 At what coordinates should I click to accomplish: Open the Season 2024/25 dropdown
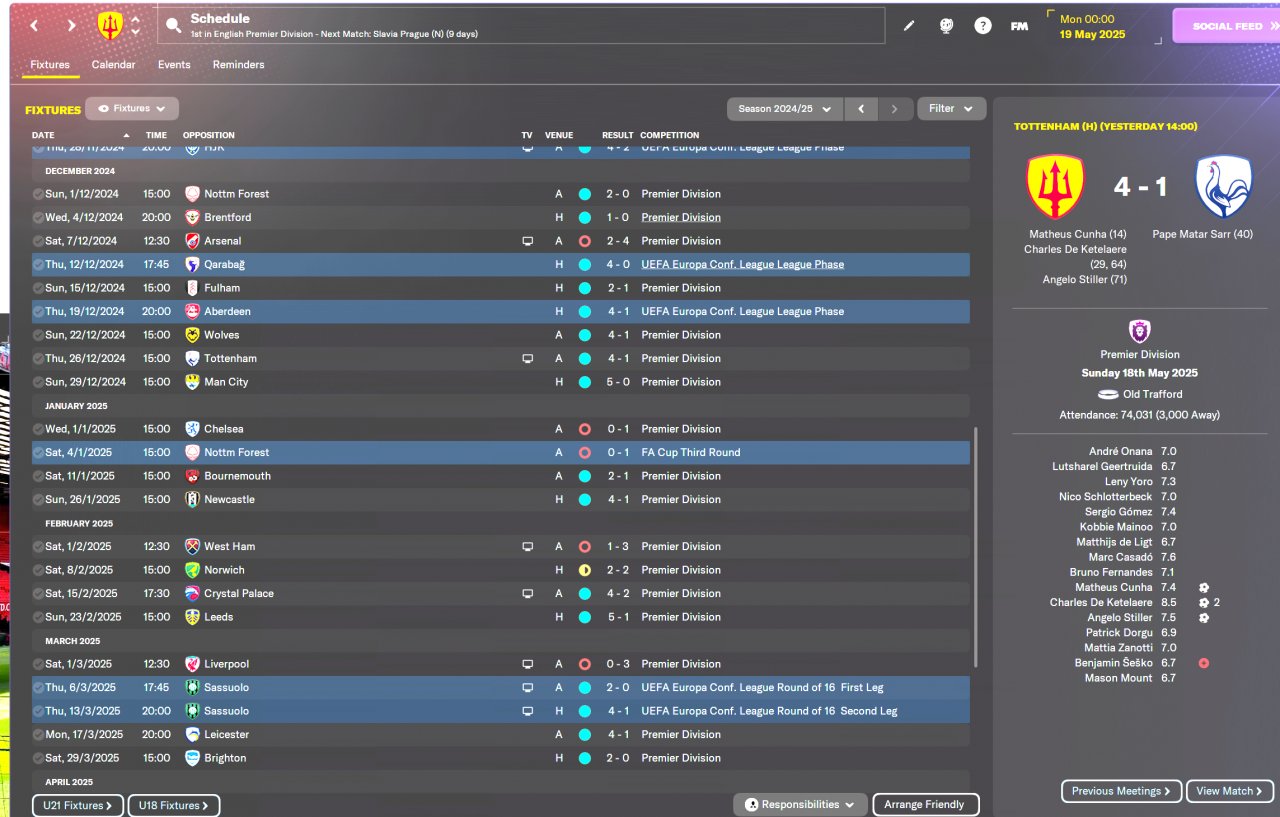[785, 109]
